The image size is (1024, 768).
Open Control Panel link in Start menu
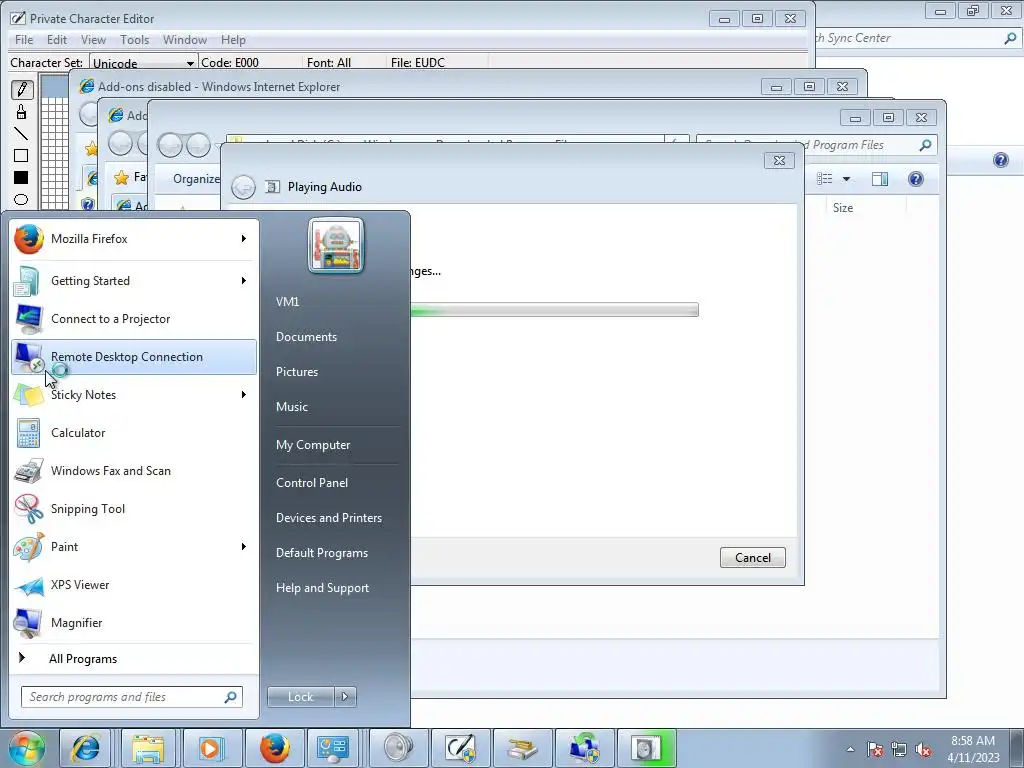click(312, 483)
